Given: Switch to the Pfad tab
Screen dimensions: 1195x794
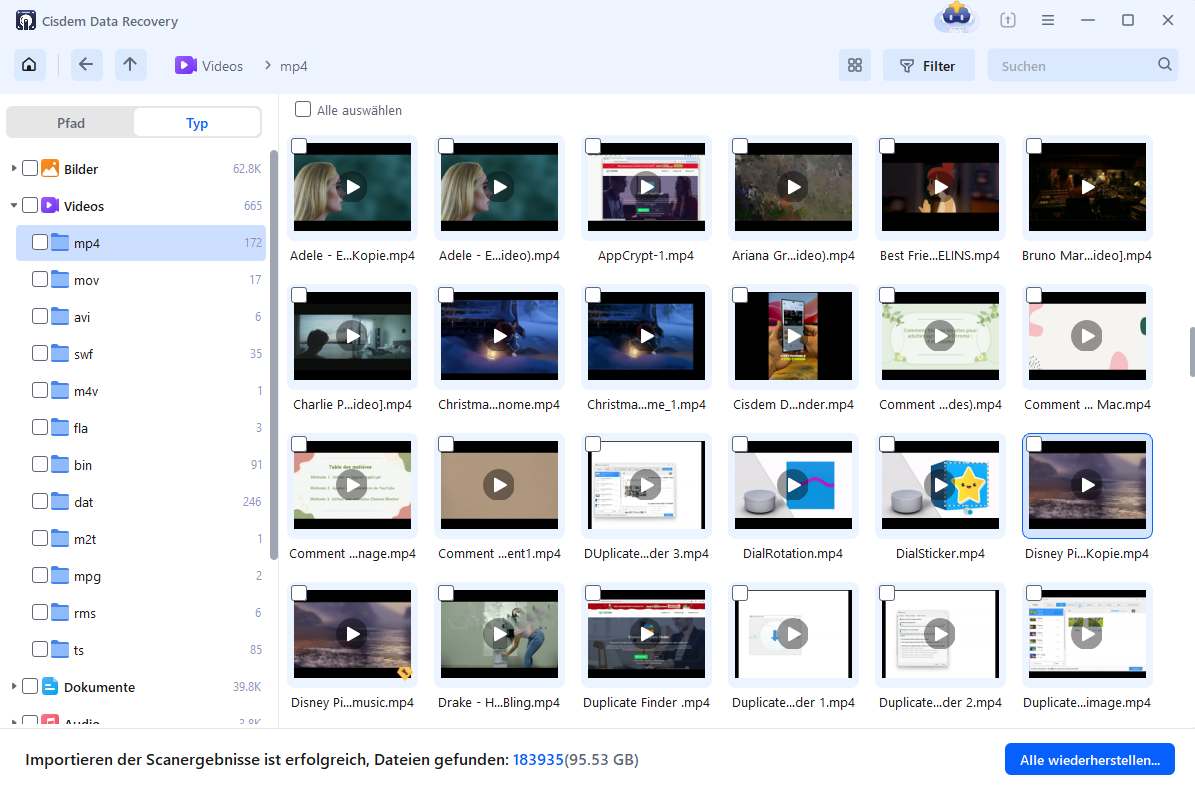Looking at the screenshot, I should pyautogui.click(x=71, y=123).
